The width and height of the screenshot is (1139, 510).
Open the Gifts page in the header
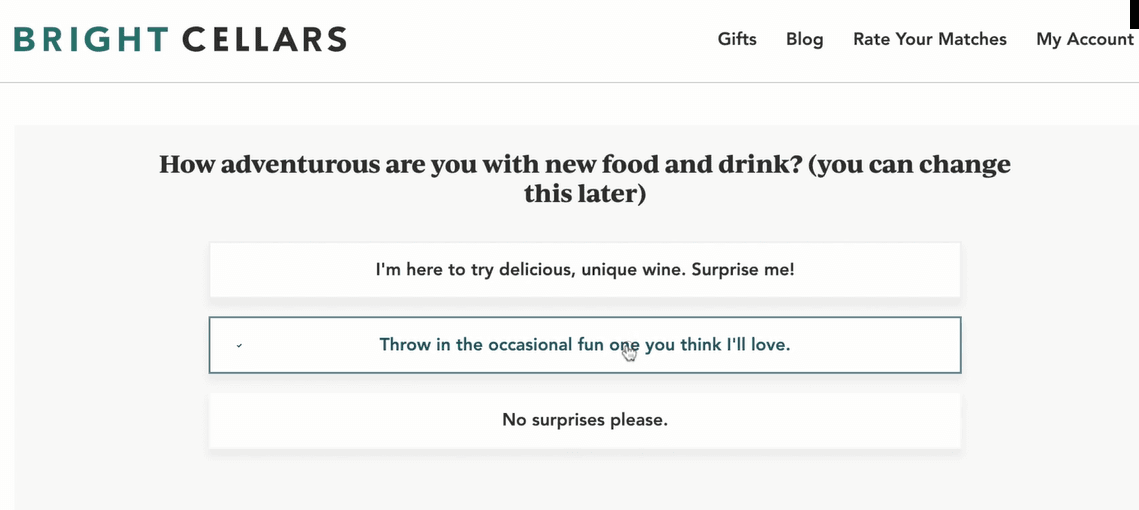pyautogui.click(x=737, y=39)
